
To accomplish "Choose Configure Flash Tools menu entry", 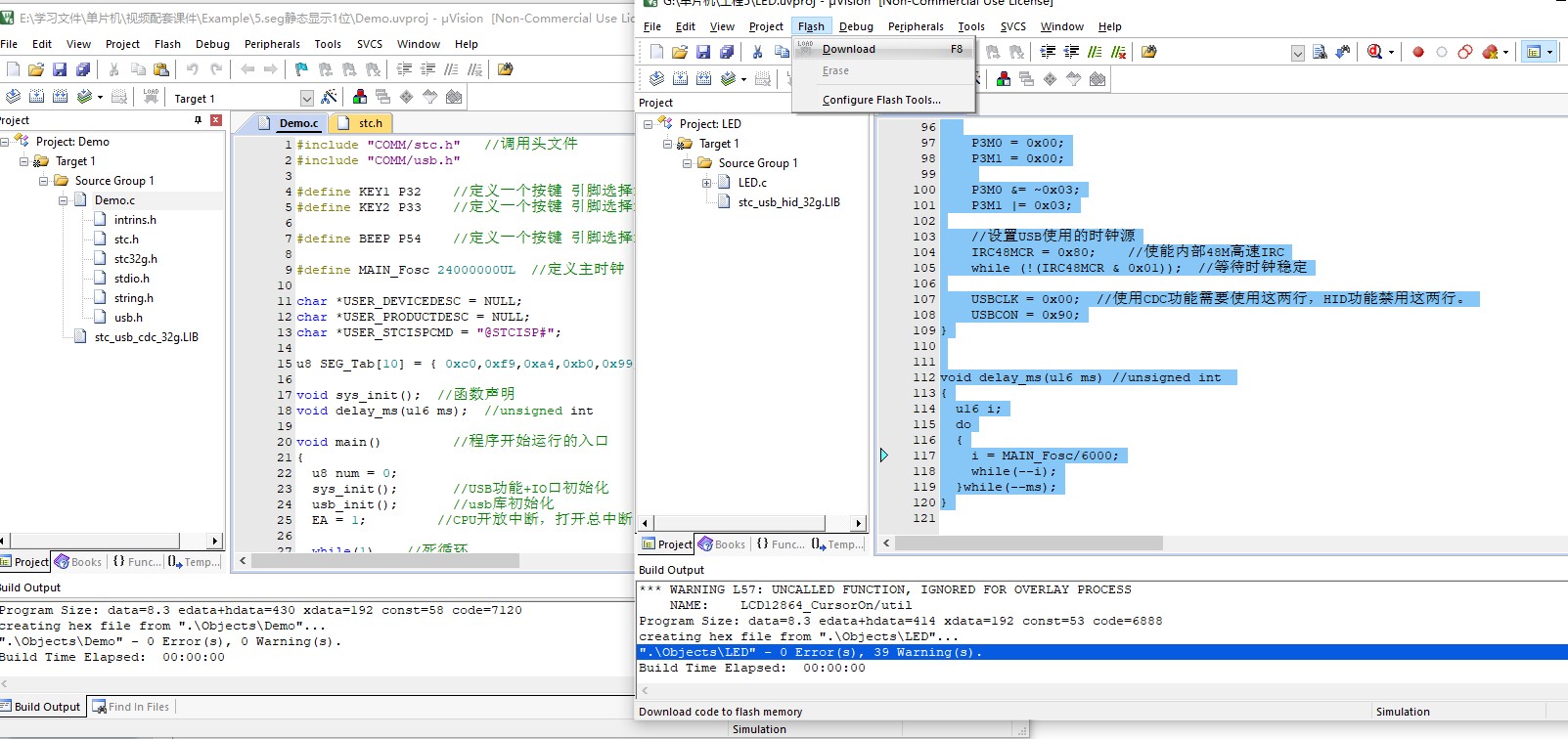I will 880,100.
